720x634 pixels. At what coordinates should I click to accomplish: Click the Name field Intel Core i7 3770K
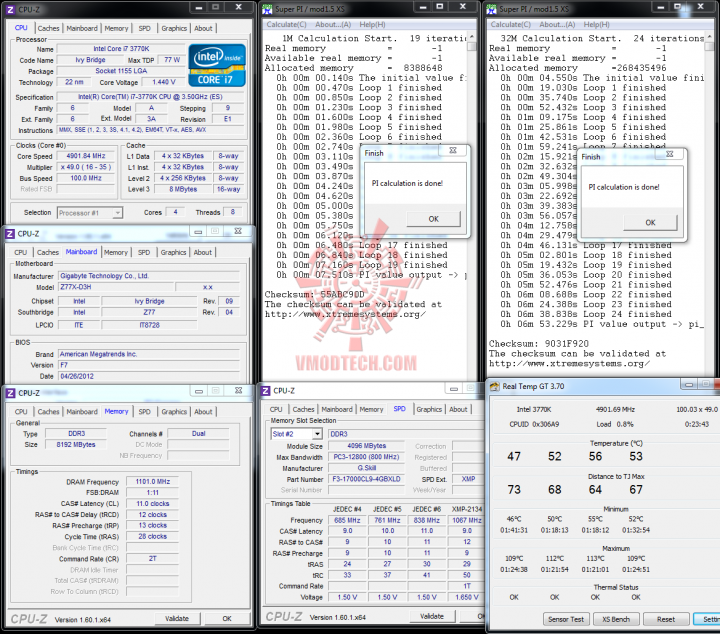[121, 49]
